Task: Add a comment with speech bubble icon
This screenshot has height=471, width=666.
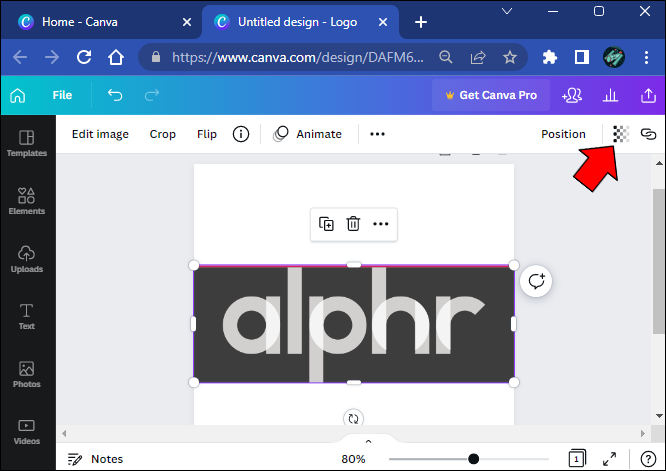Action: [536, 281]
